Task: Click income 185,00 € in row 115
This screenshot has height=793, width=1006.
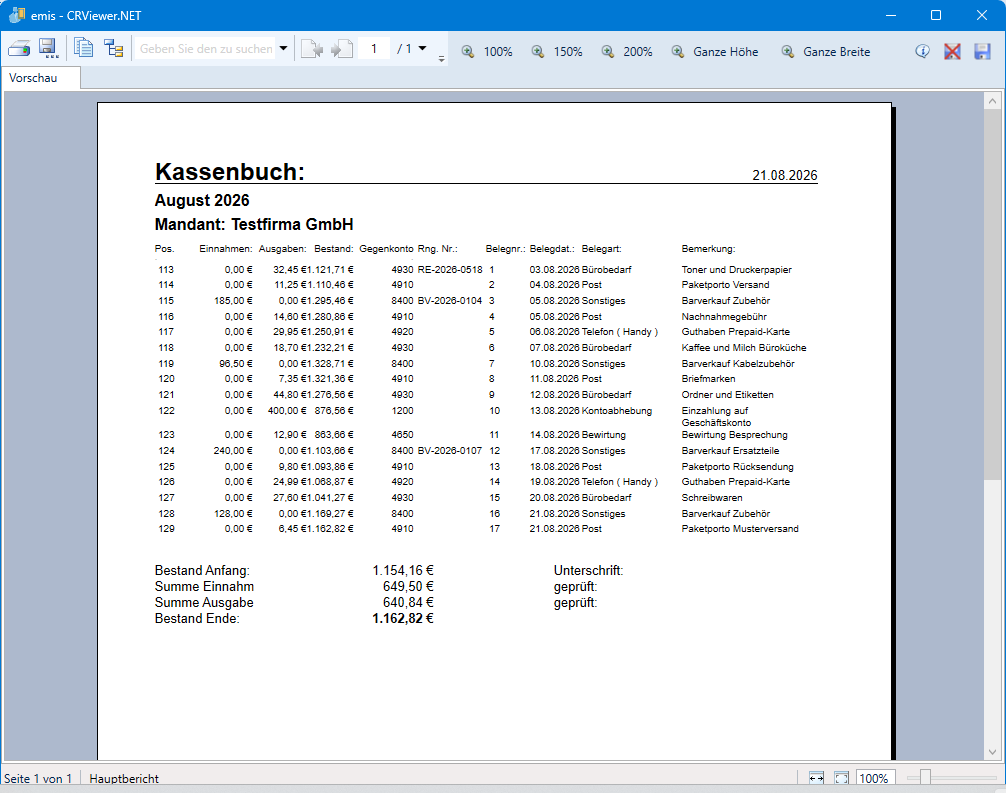Action: click(x=233, y=300)
